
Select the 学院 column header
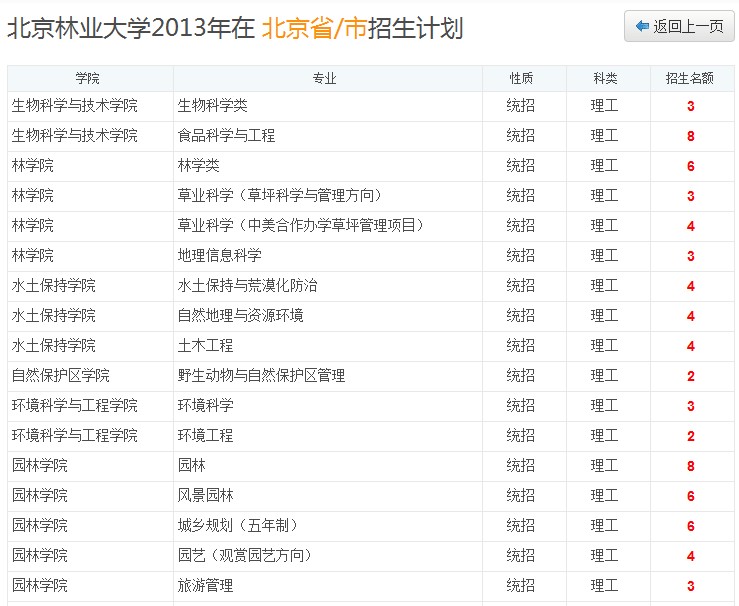(88, 78)
